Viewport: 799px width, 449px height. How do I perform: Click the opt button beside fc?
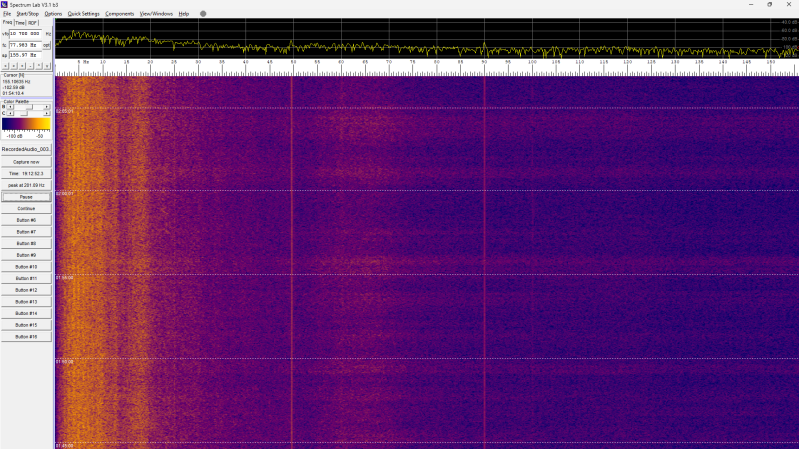(46, 45)
